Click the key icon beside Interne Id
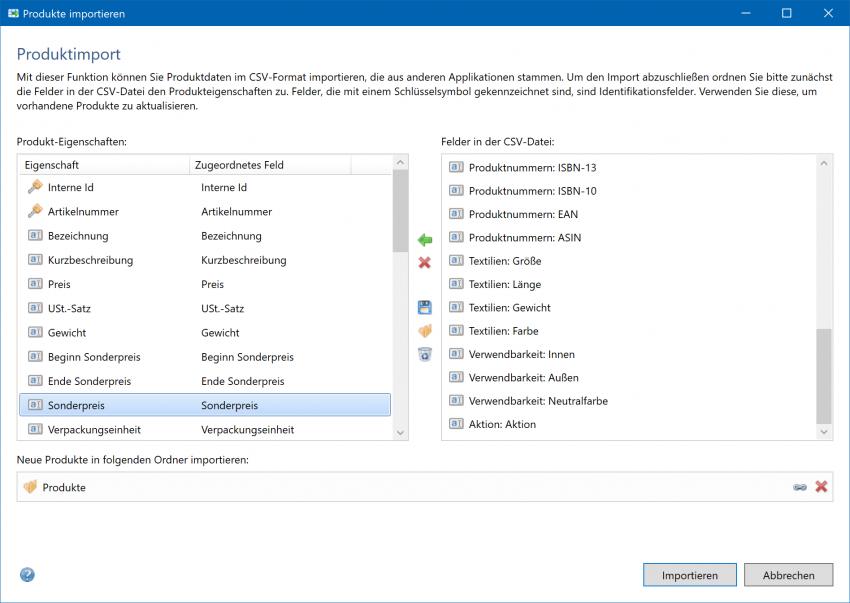 pyautogui.click(x=35, y=187)
